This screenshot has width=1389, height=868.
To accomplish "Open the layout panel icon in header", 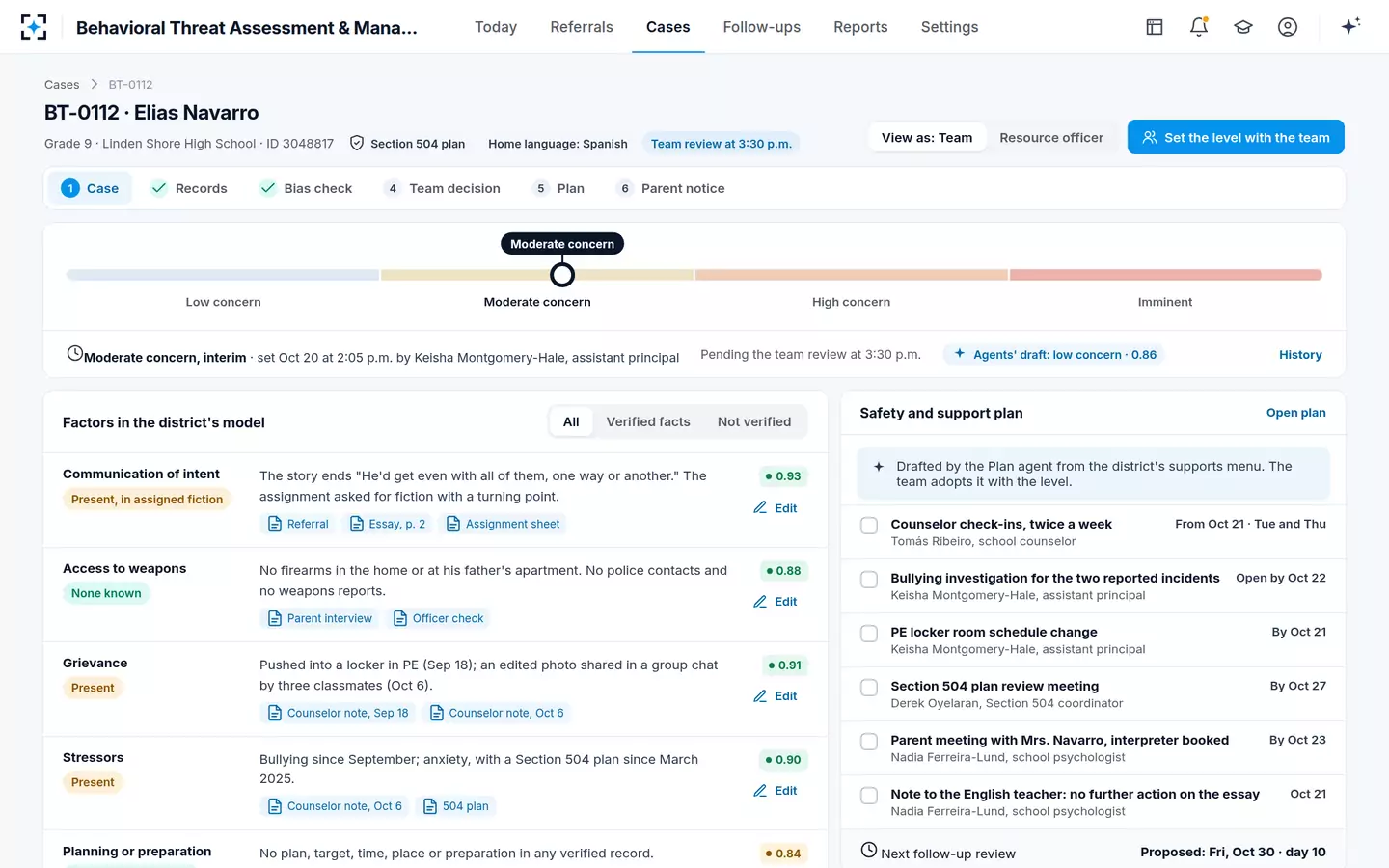I will (1155, 27).
